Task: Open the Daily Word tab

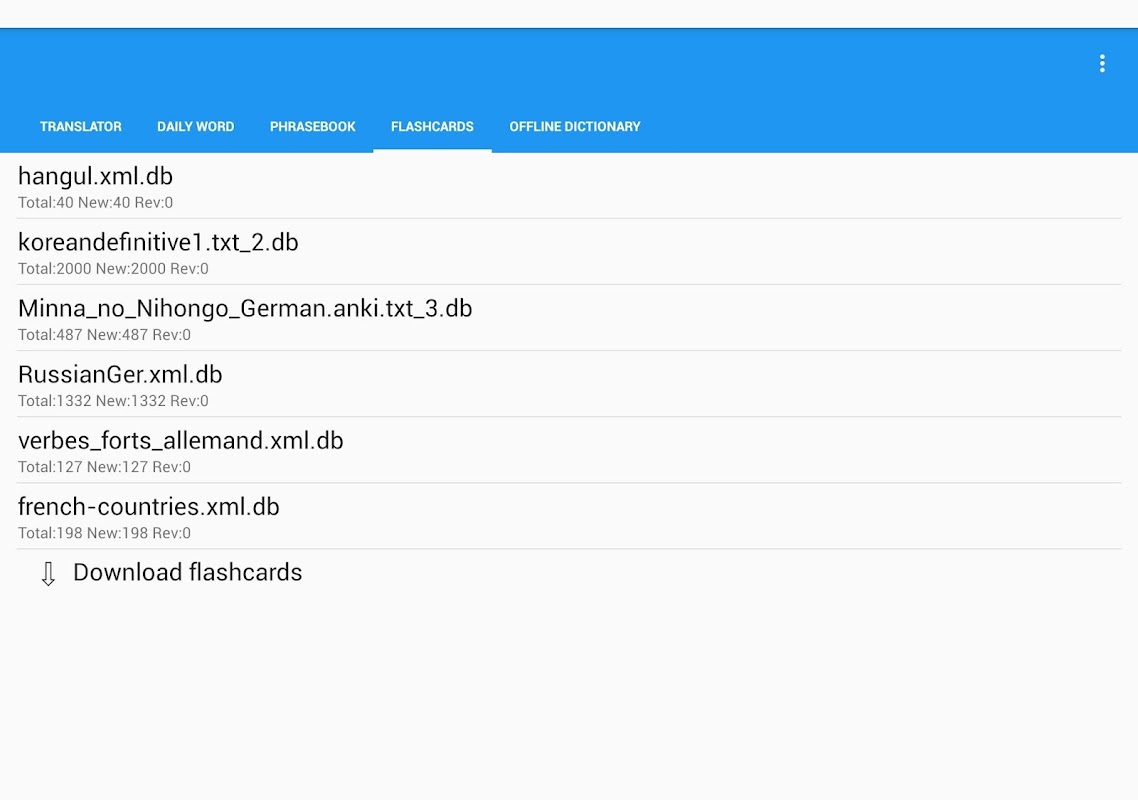Action: [x=195, y=126]
